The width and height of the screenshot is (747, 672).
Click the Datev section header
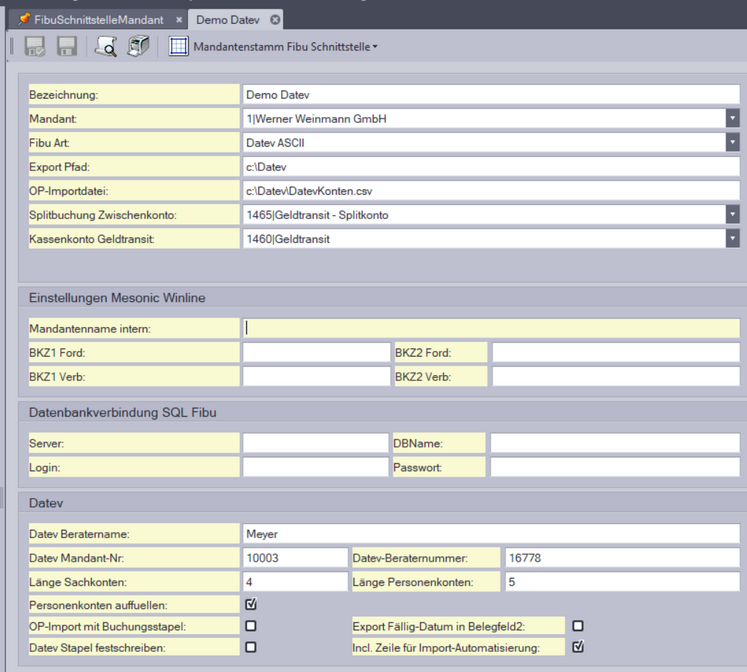46,503
